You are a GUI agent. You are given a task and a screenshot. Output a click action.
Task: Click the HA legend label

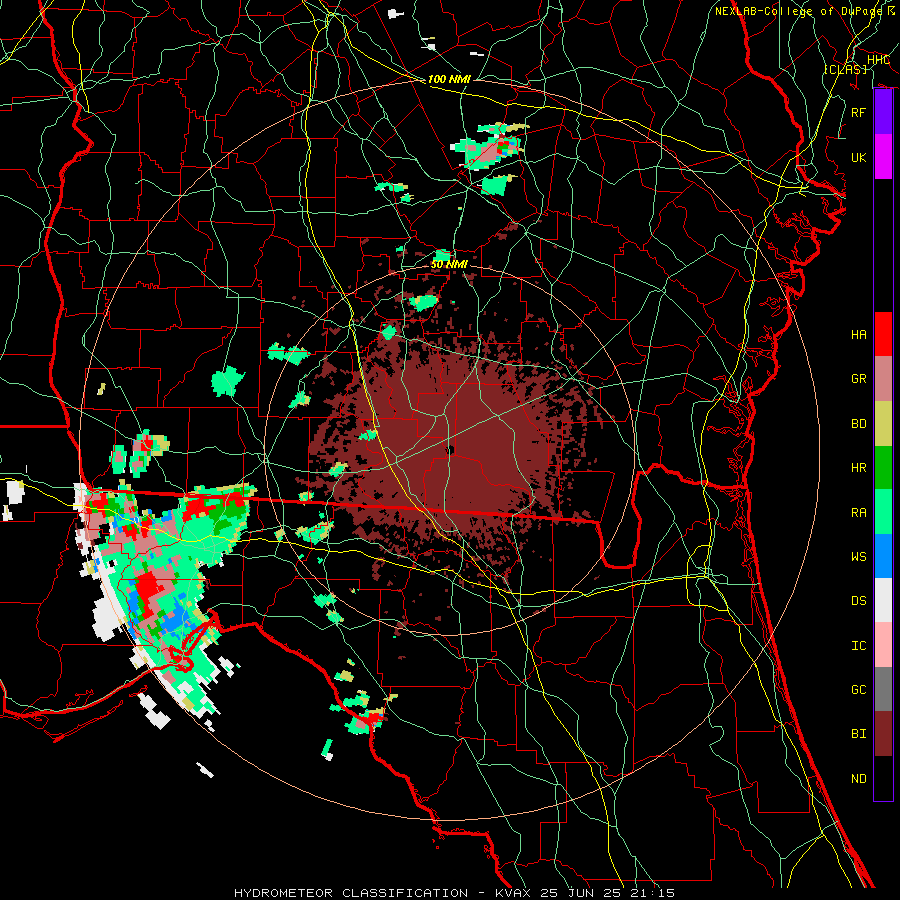coord(859,334)
